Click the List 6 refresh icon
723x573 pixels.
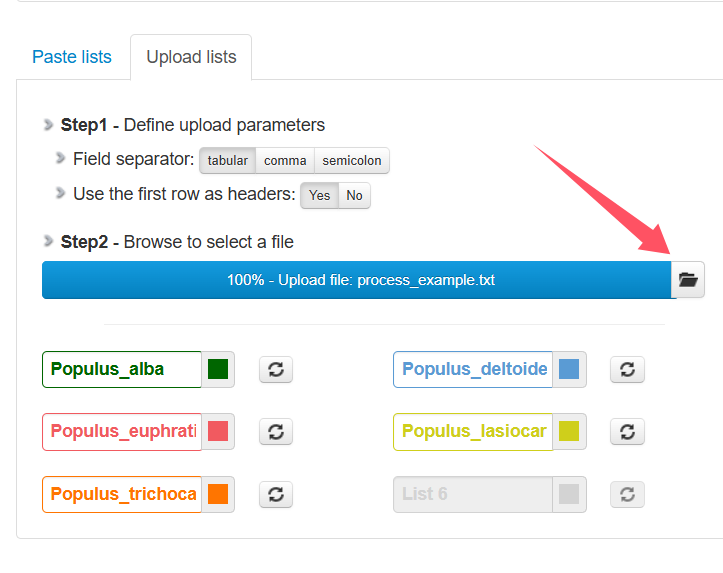pyautogui.click(x=627, y=494)
